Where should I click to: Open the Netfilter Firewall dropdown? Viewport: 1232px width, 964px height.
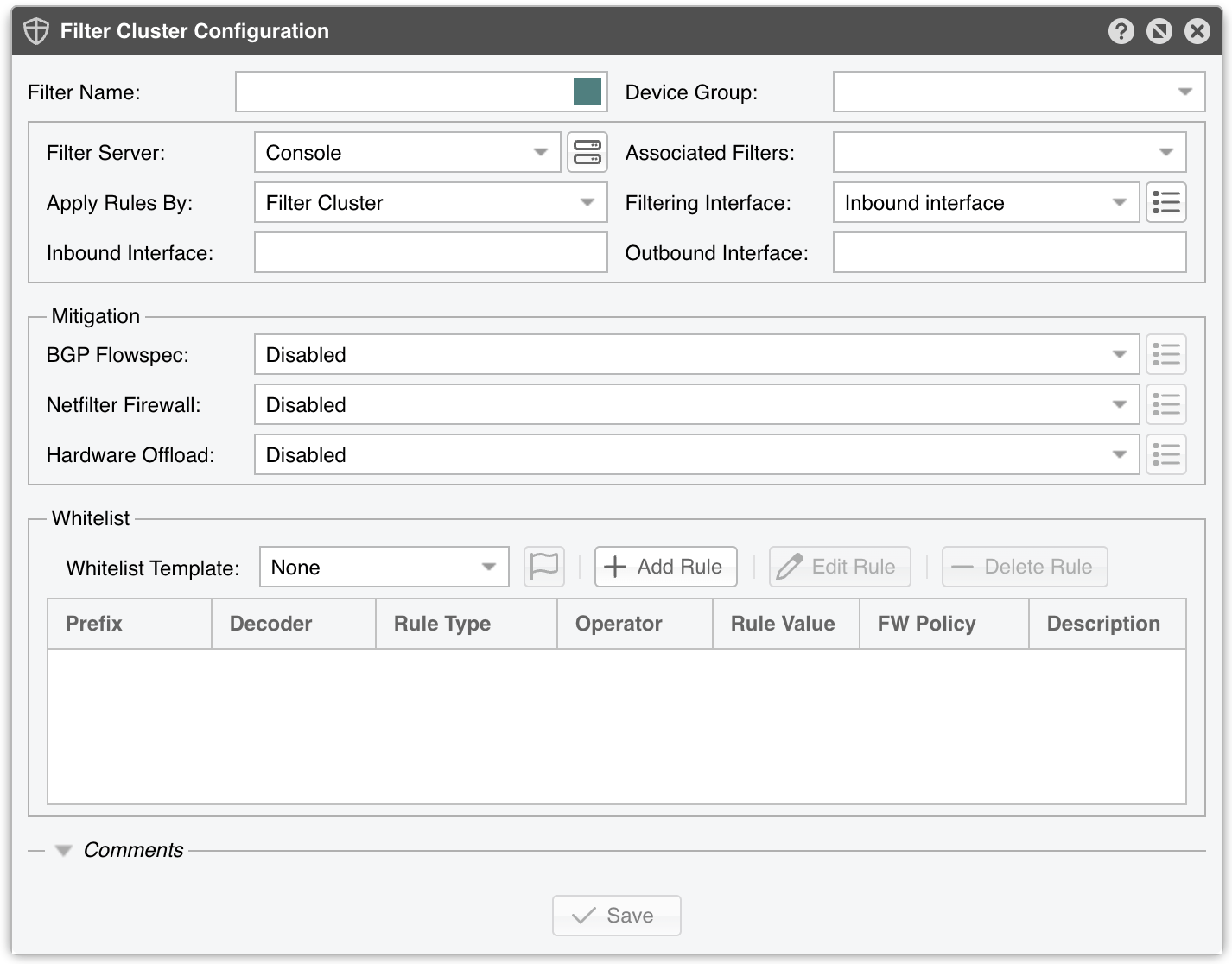coord(696,404)
